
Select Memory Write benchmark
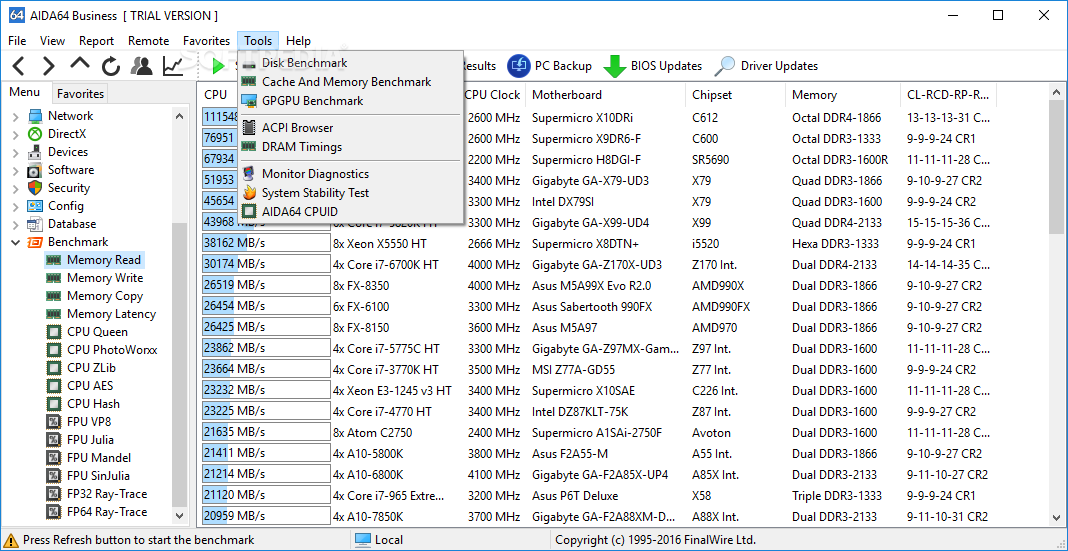point(105,278)
